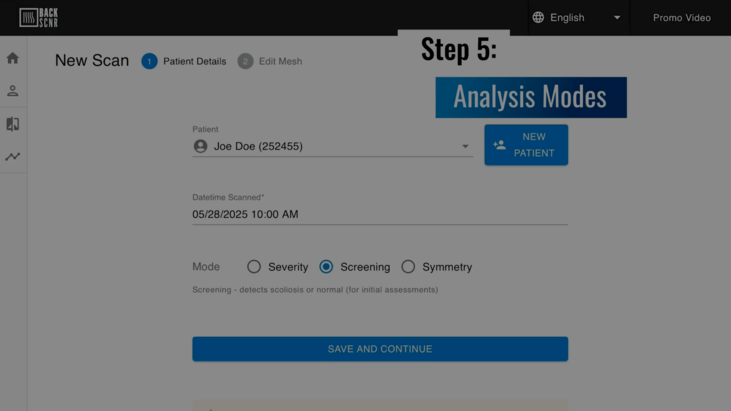
Task: Expand the Patient selection dropdown arrow
Action: [465, 146]
